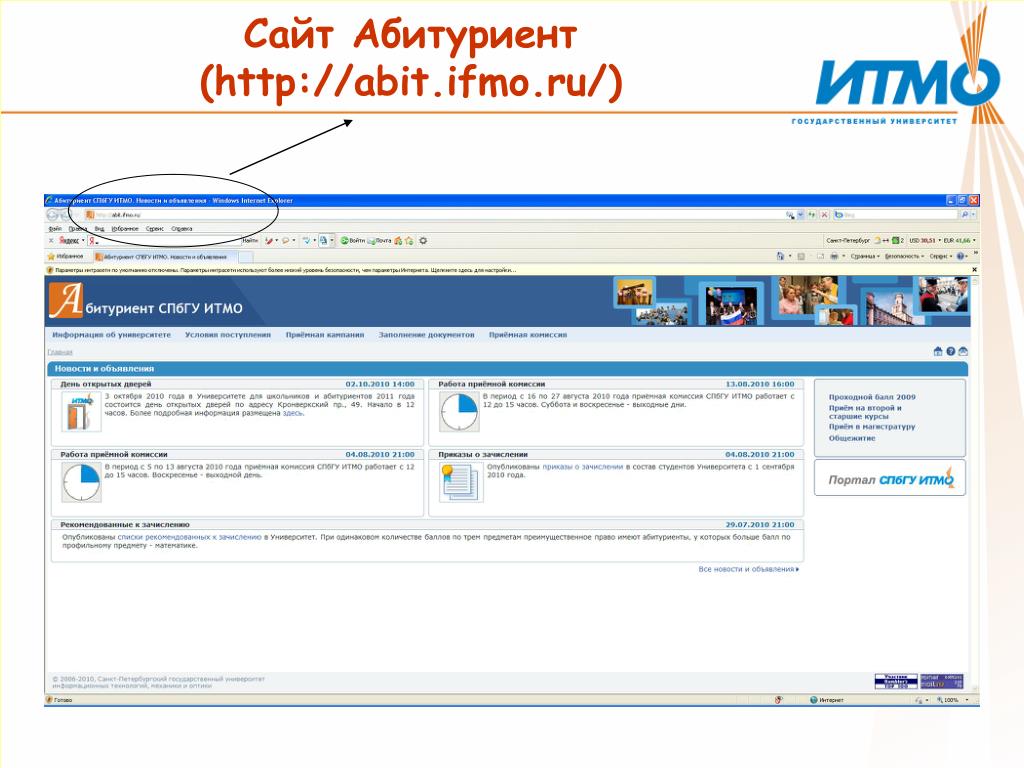Click the compatibility view icon in address bar
The height and width of the screenshot is (768, 1024).
click(790, 215)
